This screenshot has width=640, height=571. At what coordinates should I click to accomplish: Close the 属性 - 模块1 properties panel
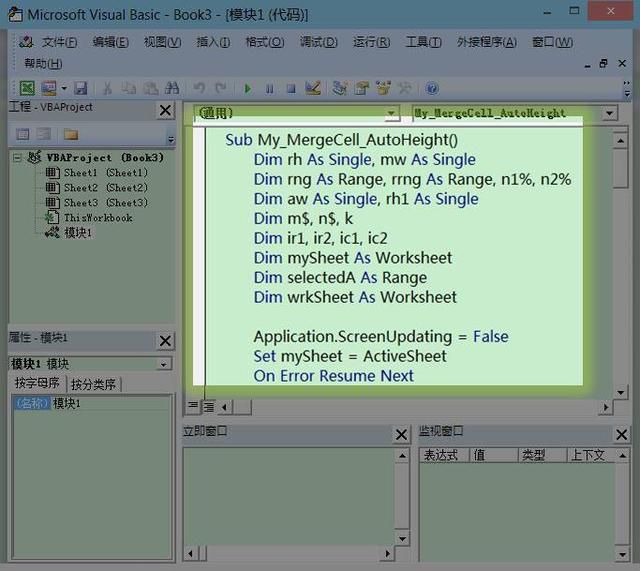point(165,340)
